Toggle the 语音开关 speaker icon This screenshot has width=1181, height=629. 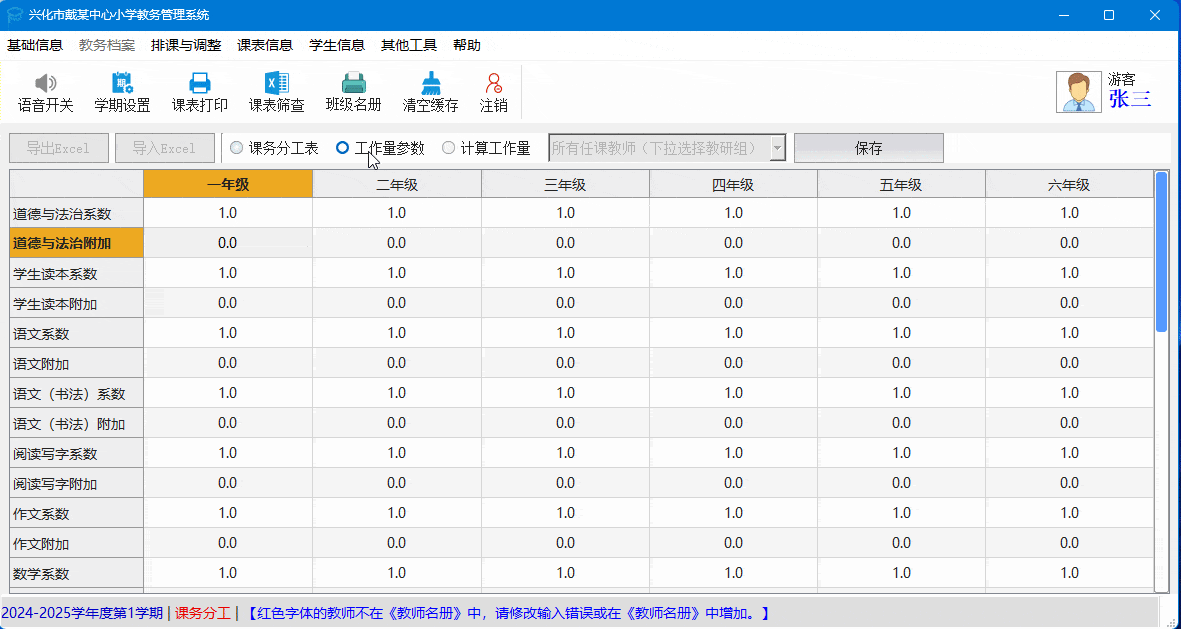coord(45,84)
